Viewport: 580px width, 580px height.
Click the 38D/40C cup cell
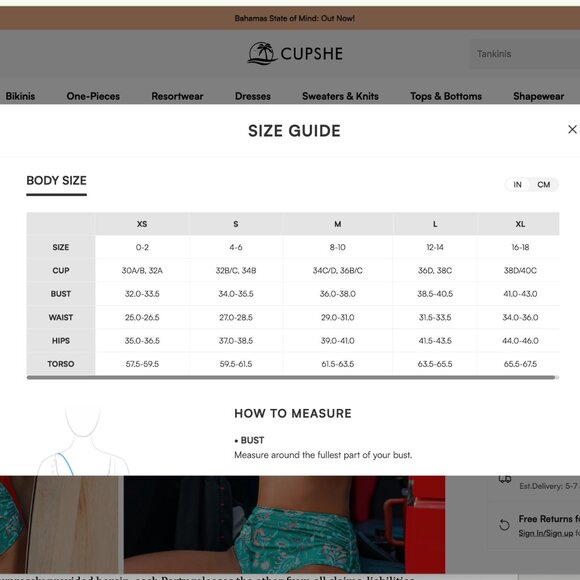520,270
